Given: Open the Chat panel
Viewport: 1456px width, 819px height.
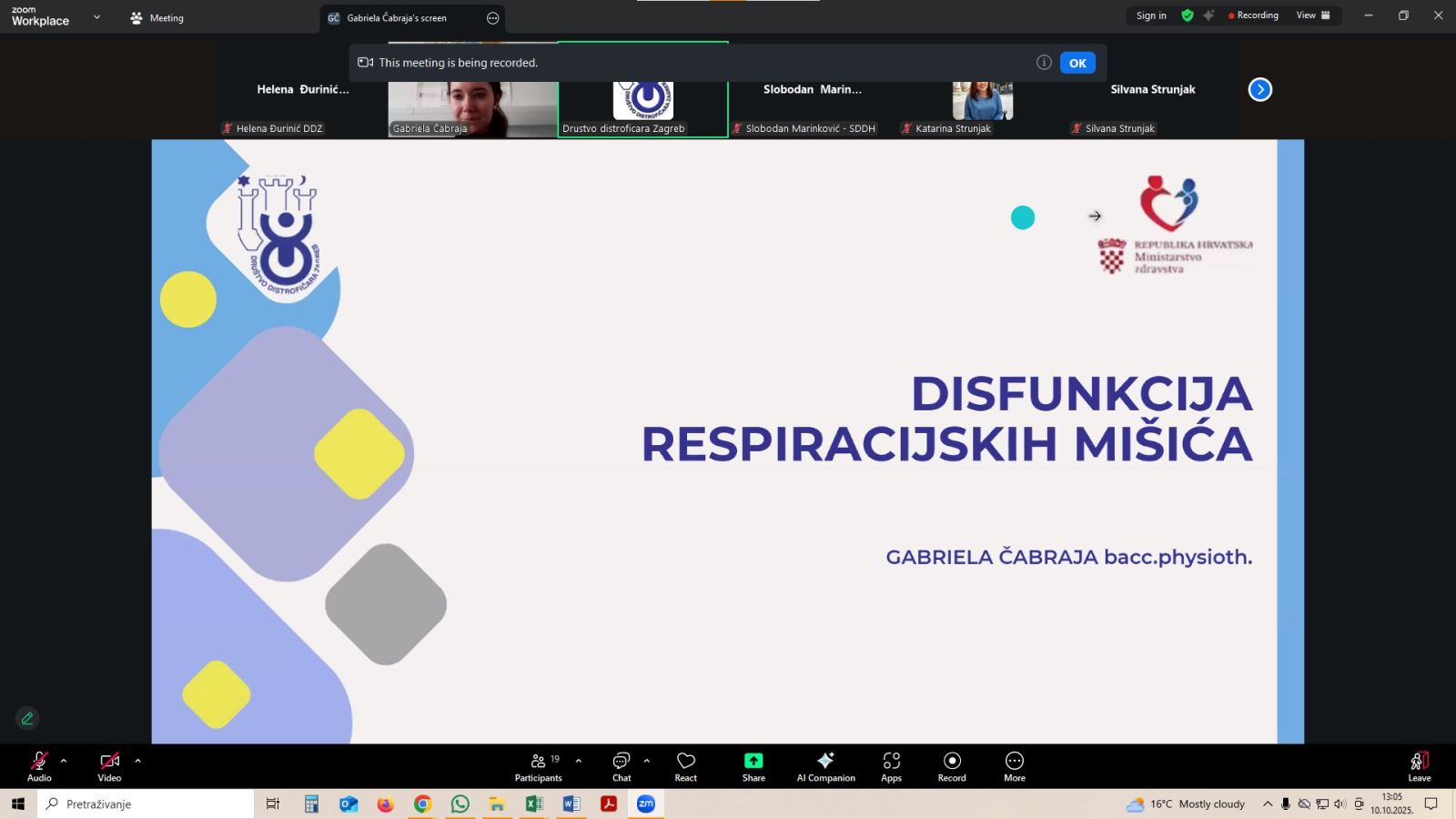Looking at the screenshot, I should click(x=622, y=765).
